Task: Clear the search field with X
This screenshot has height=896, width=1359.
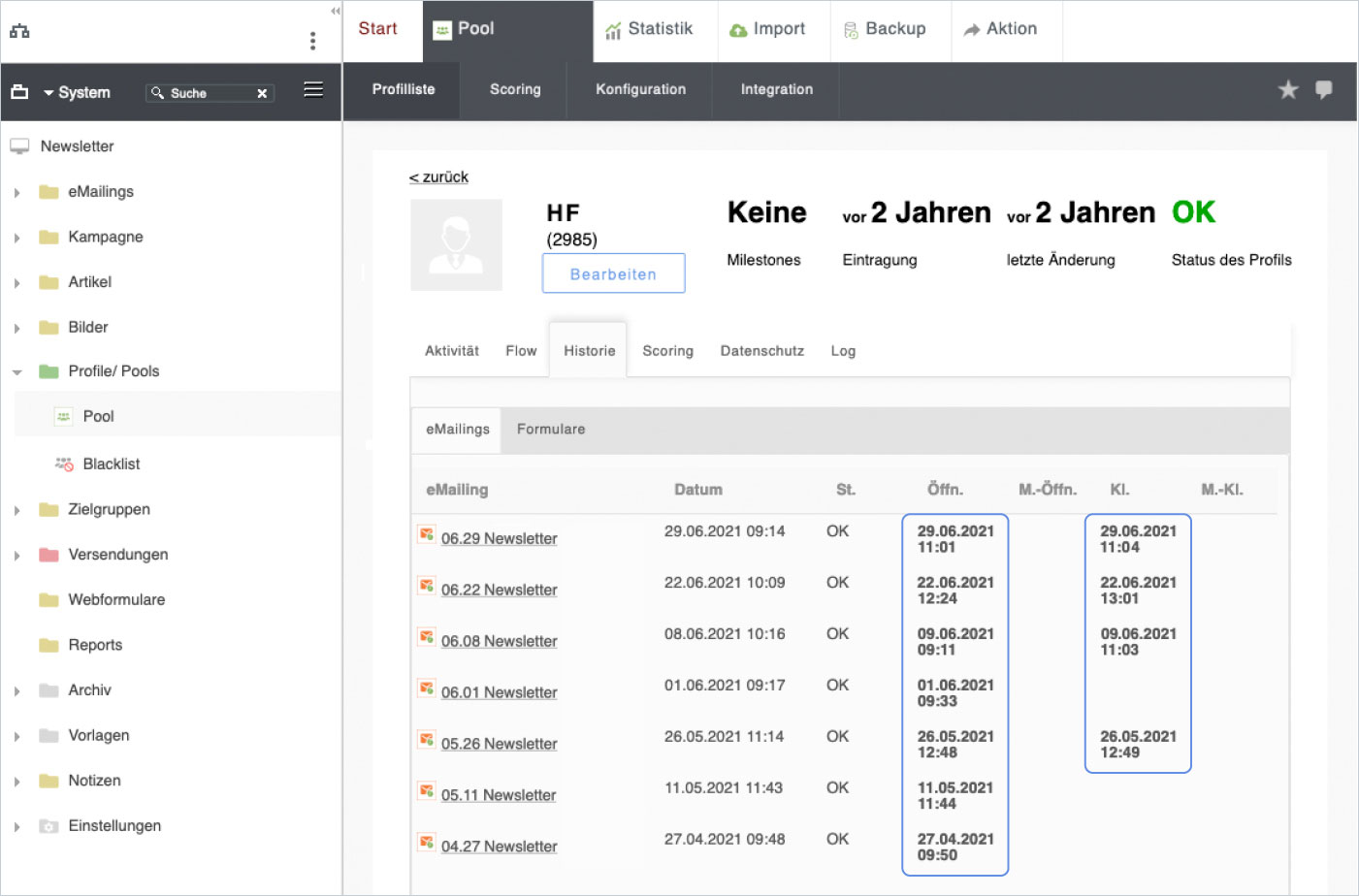Action: point(262,93)
